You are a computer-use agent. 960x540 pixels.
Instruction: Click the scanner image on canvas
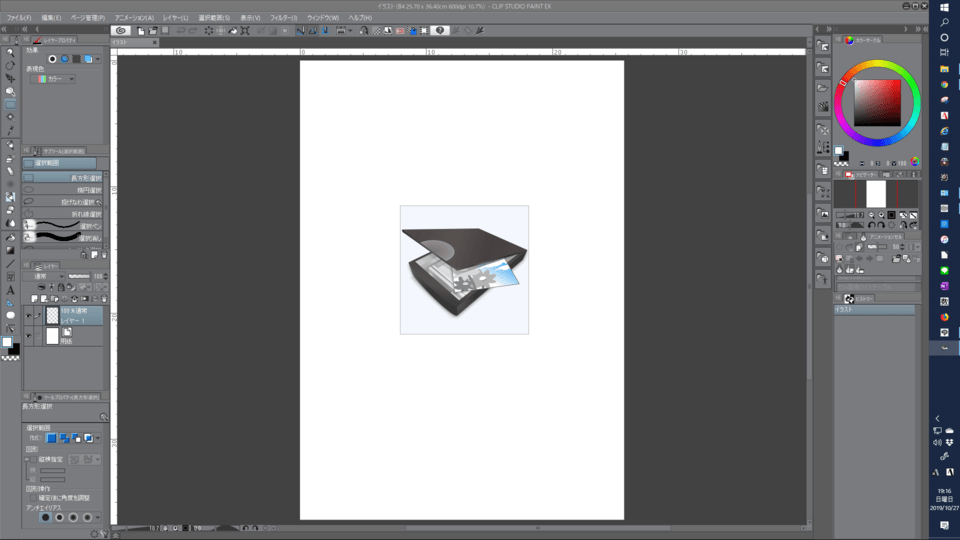click(464, 270)
